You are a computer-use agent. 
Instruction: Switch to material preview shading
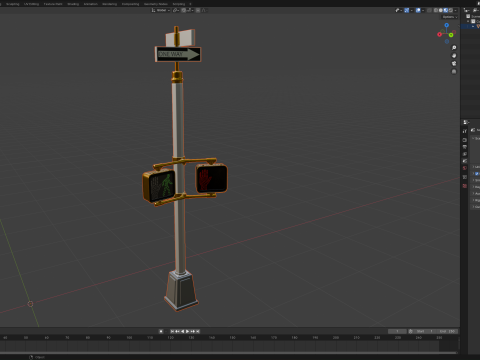pyautogui.click(x=446, y=10)
